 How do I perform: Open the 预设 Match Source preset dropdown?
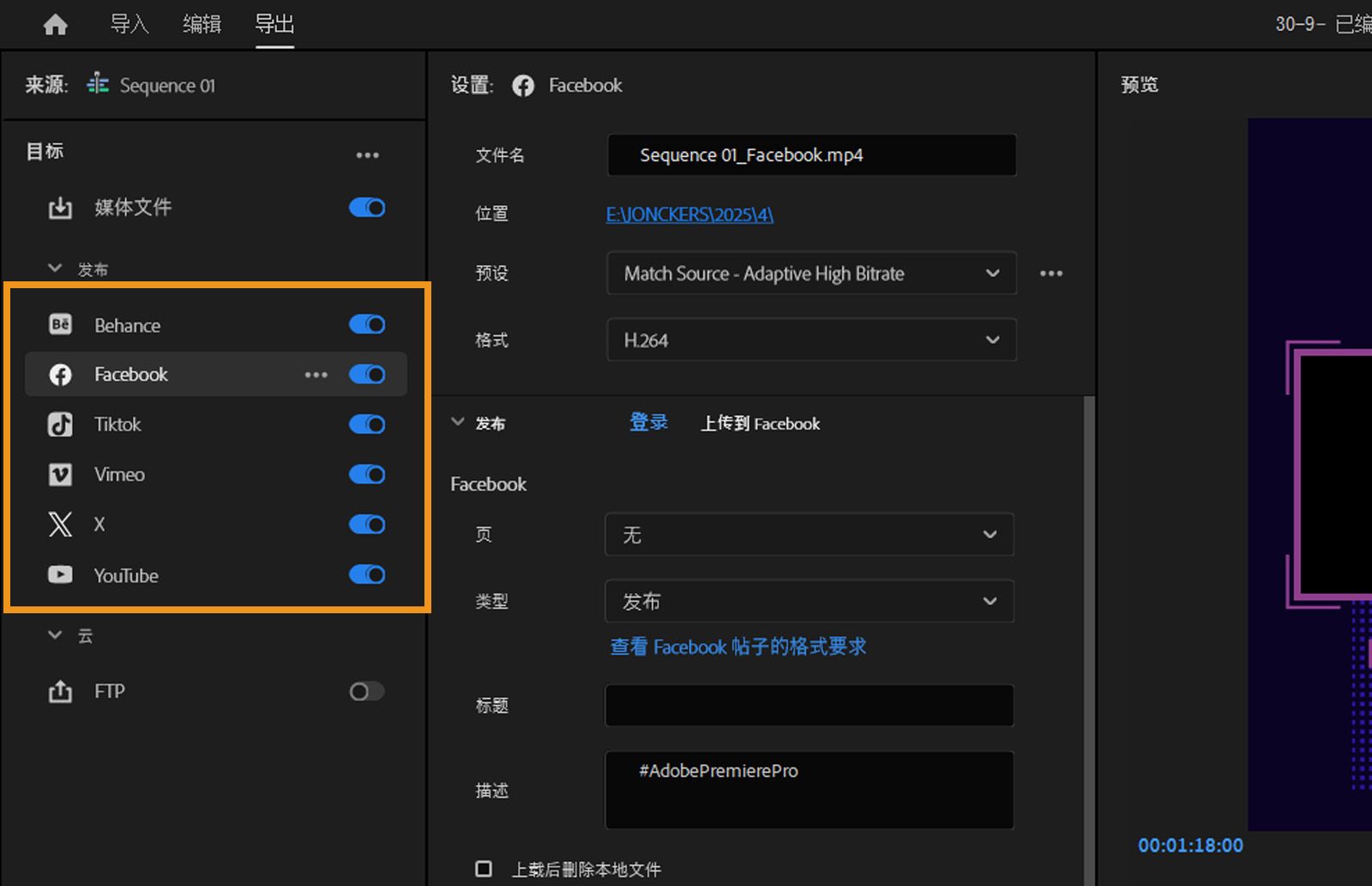811,274
